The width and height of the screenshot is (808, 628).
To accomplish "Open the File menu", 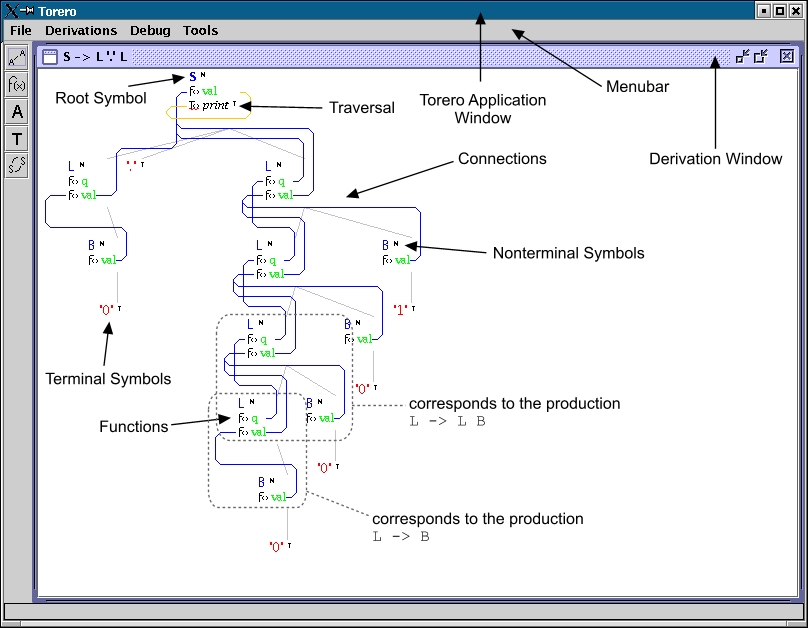I will (x=21, y=30).
